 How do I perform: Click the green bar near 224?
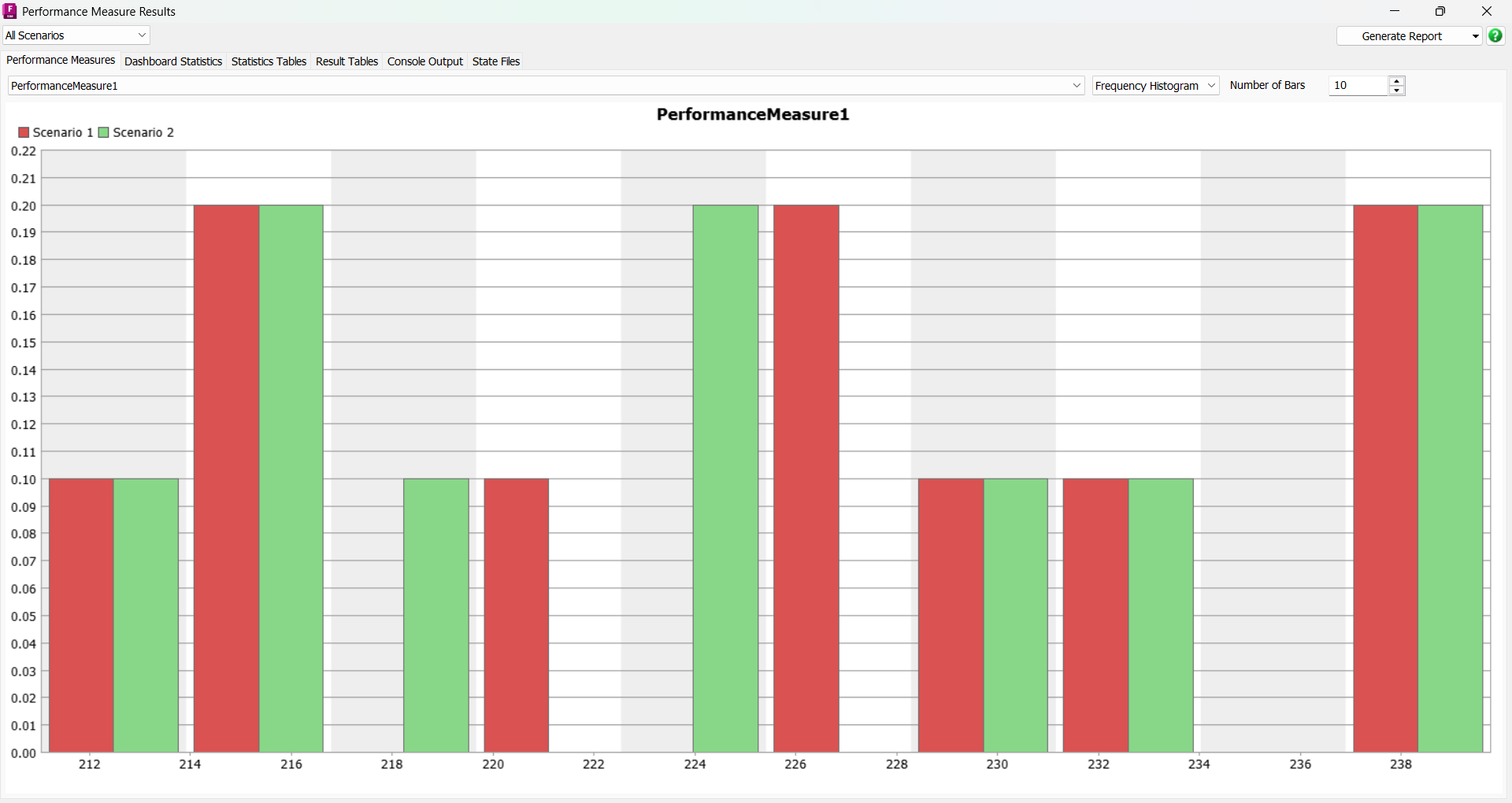pyautogui.click(x=725, y=479)
